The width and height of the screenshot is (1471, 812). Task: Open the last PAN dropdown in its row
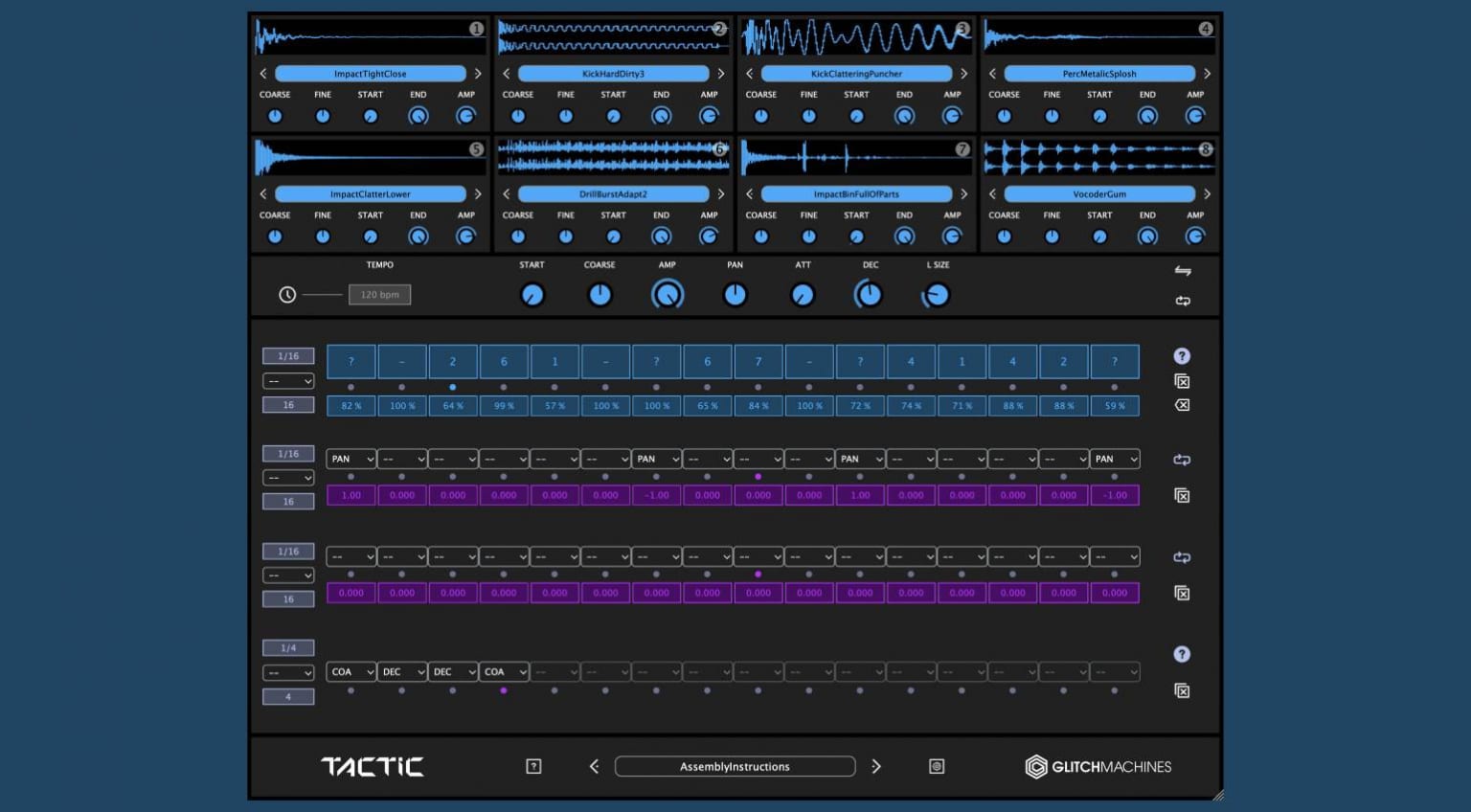1115,459
